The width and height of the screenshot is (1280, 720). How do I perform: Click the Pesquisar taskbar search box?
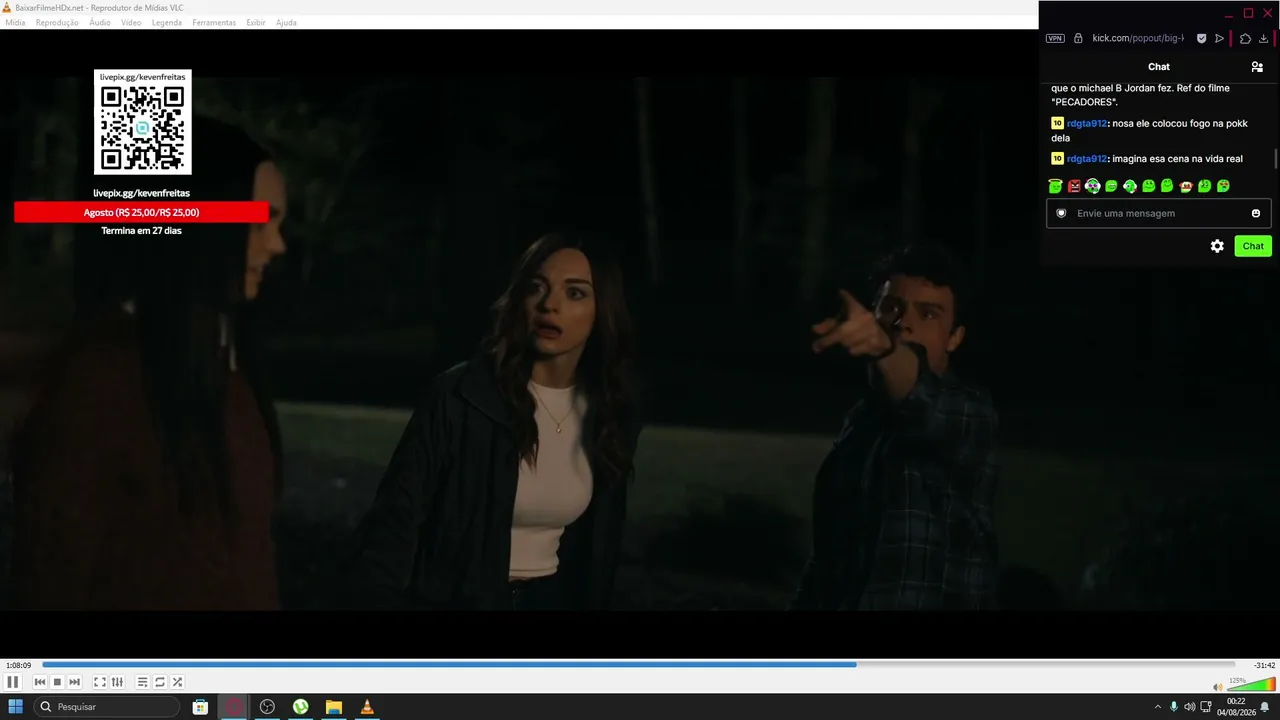(108, 707)
